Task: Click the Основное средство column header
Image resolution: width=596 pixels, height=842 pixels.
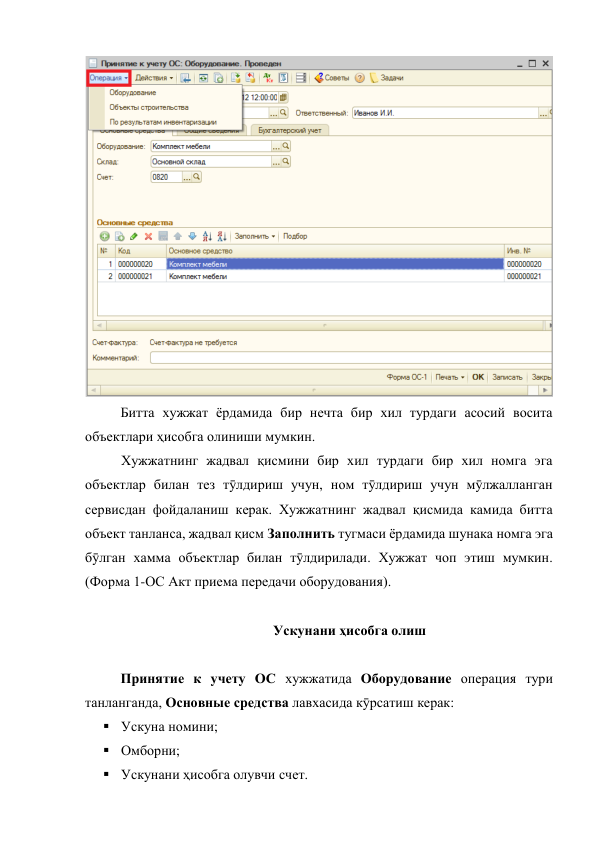Action: click(x=335, y=251)
